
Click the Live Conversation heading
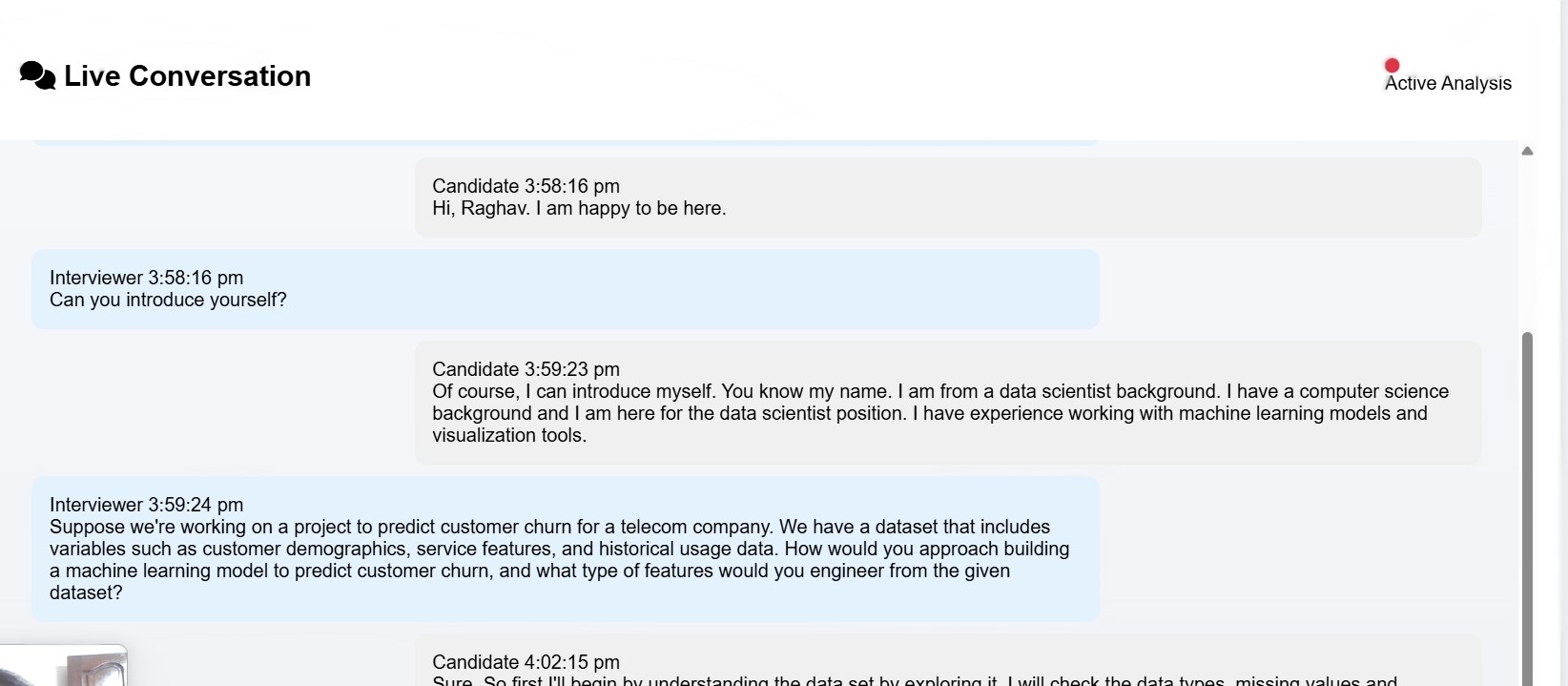(x=187, y=75)
